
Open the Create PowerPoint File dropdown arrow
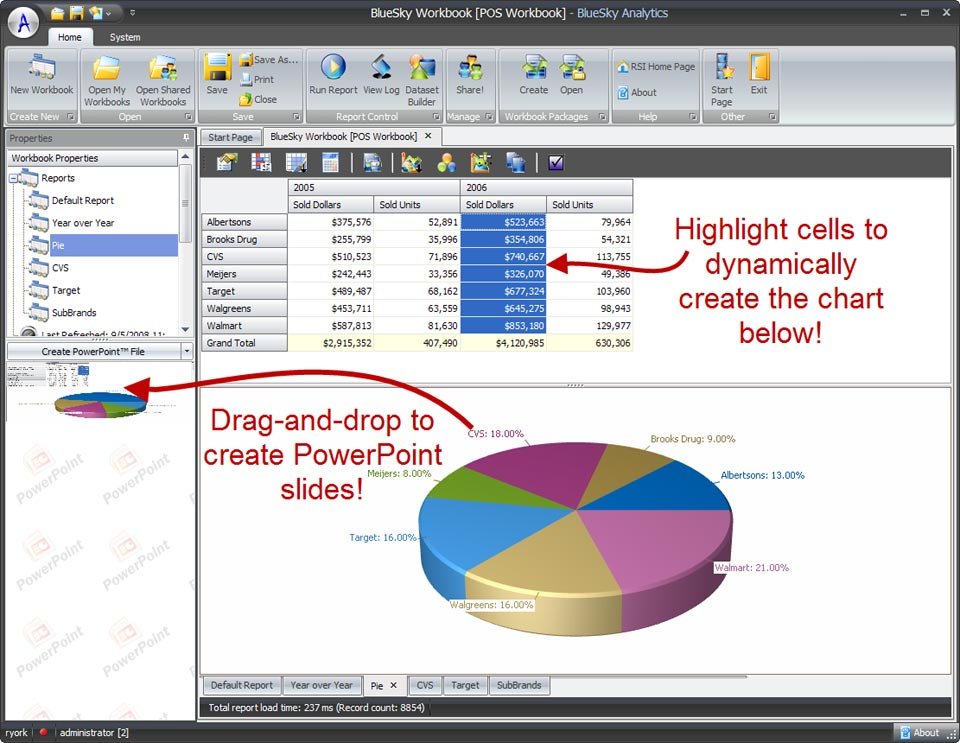[x=187, y=351]
